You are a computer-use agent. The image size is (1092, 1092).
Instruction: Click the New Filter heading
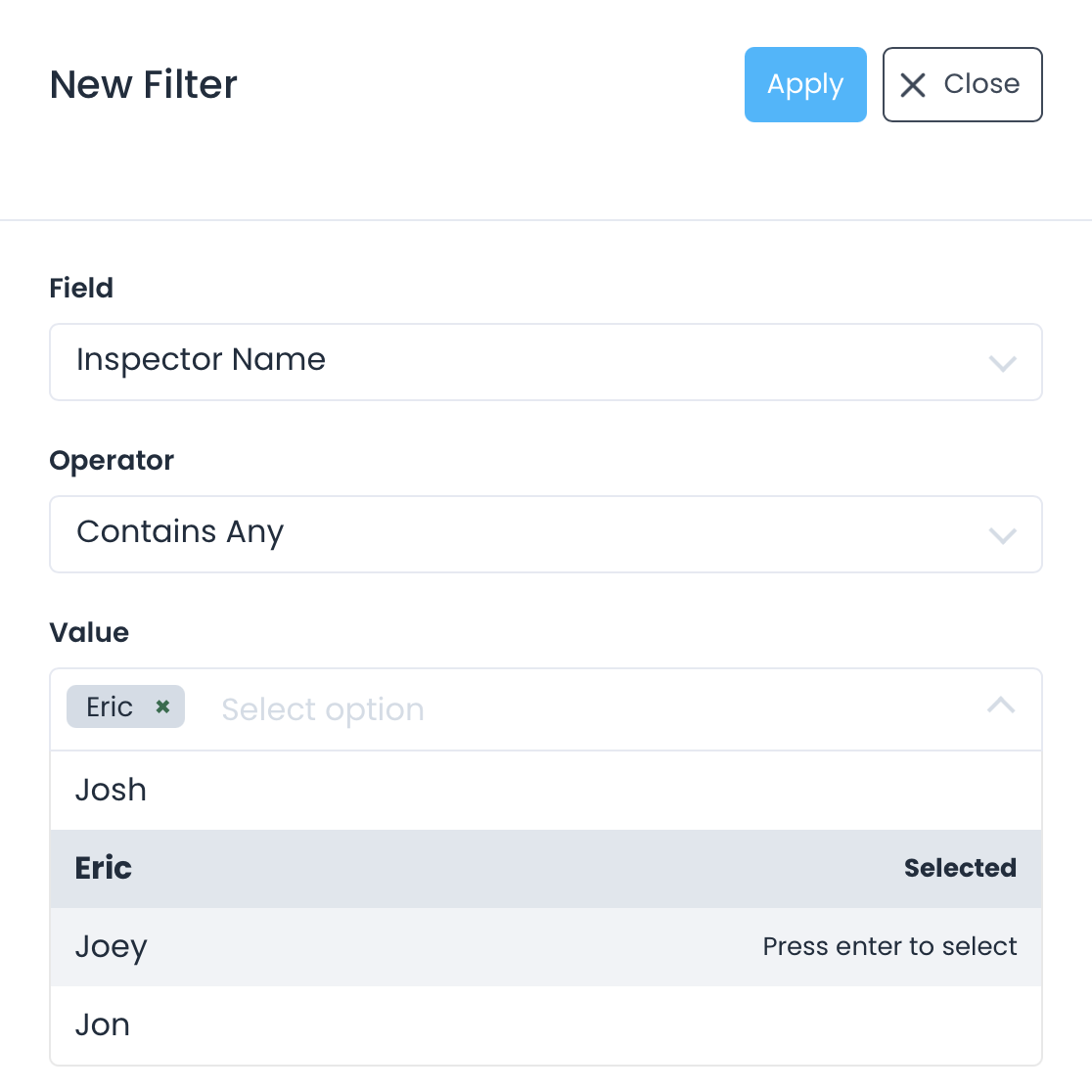144,85
